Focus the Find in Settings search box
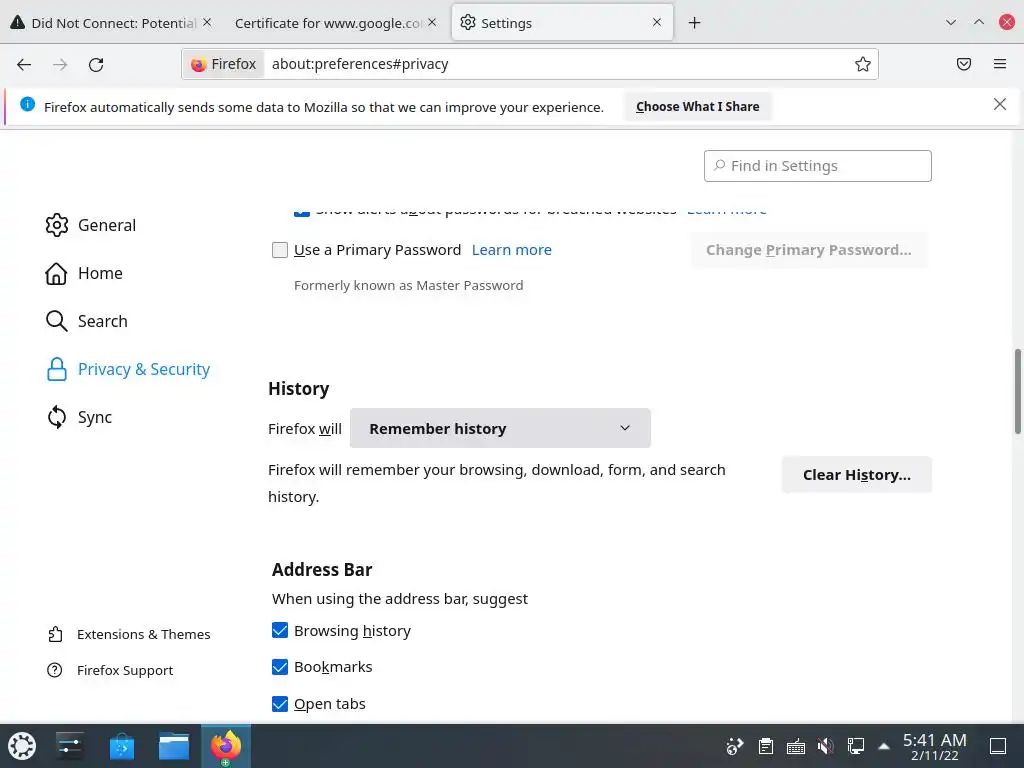 (x=818, y=166)
